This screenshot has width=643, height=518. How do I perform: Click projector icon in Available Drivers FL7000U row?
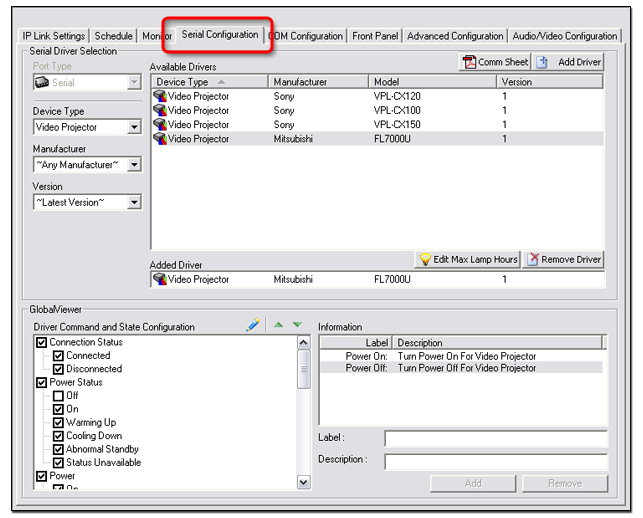click(x=160, y=139)
